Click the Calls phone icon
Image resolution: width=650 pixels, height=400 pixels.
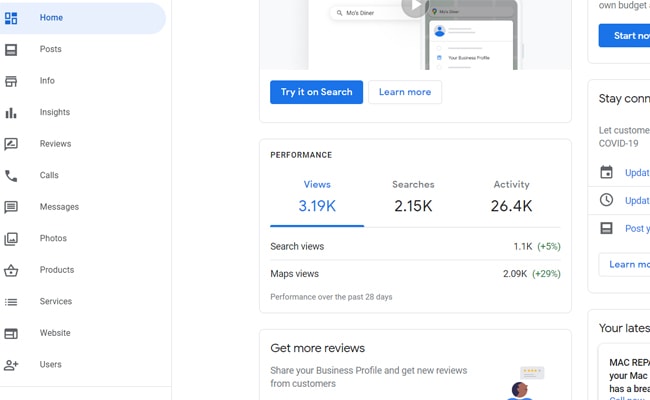[11, 176]
